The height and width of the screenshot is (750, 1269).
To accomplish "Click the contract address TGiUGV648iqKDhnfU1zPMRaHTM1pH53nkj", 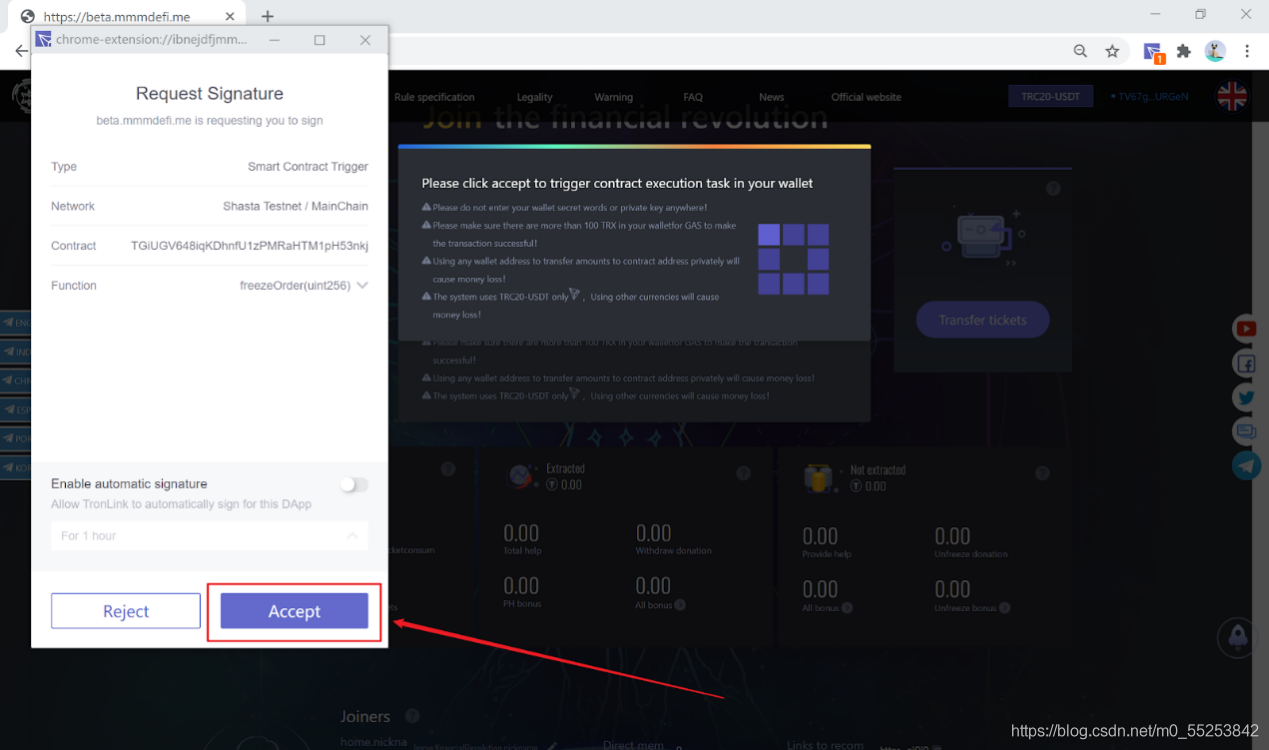I will (x=249, y=246).
